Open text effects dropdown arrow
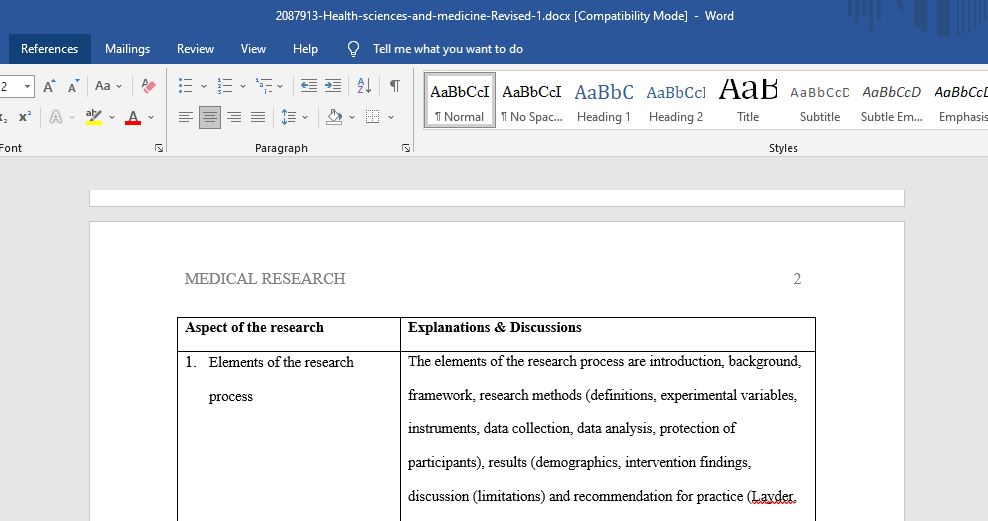The height and width of the screenshot is (521, 988). point(72,117)
